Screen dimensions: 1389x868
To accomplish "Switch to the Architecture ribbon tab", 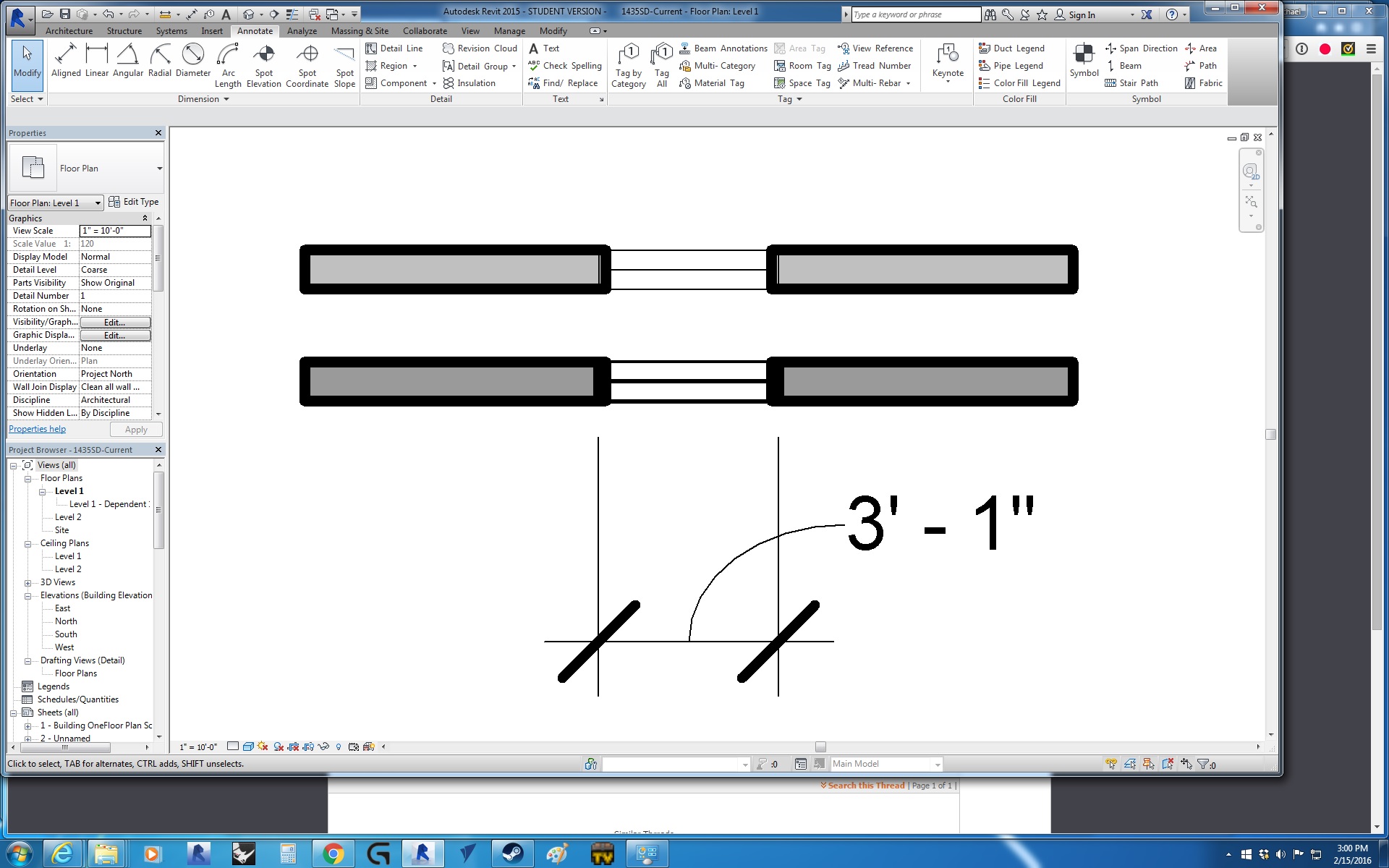I will tap(69, 31).
